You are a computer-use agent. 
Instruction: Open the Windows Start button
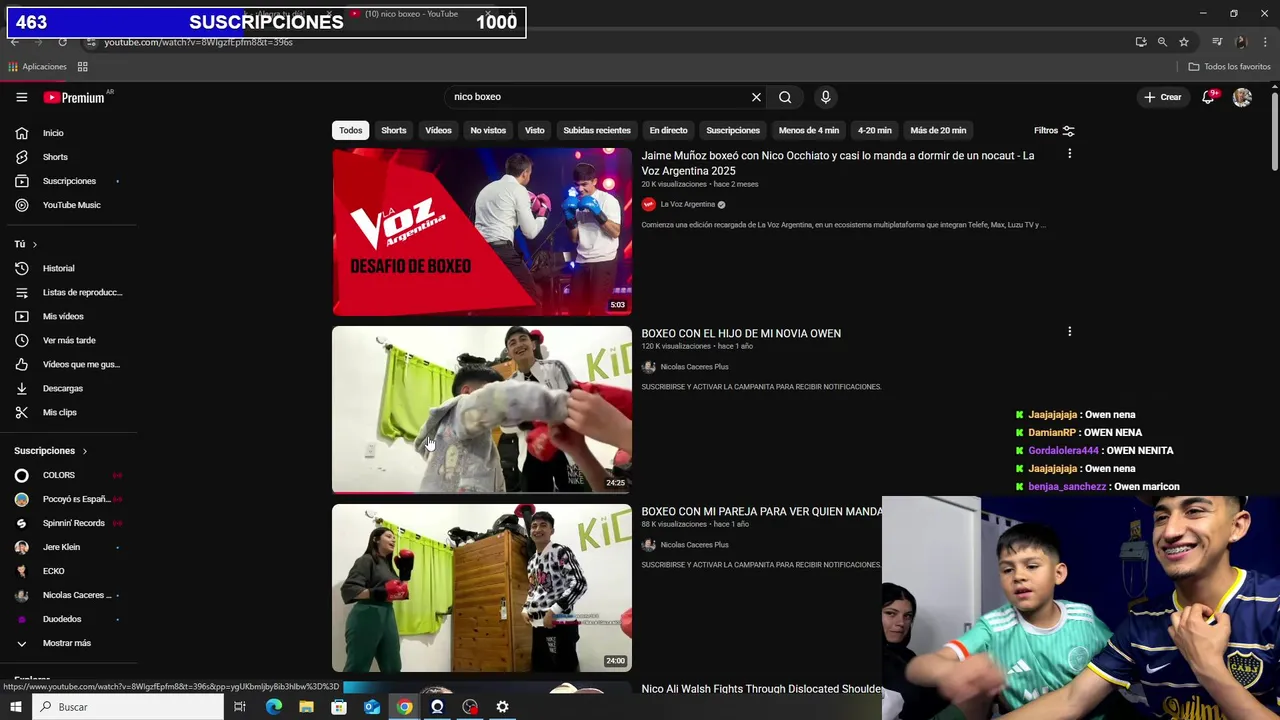tap(15, 707)
